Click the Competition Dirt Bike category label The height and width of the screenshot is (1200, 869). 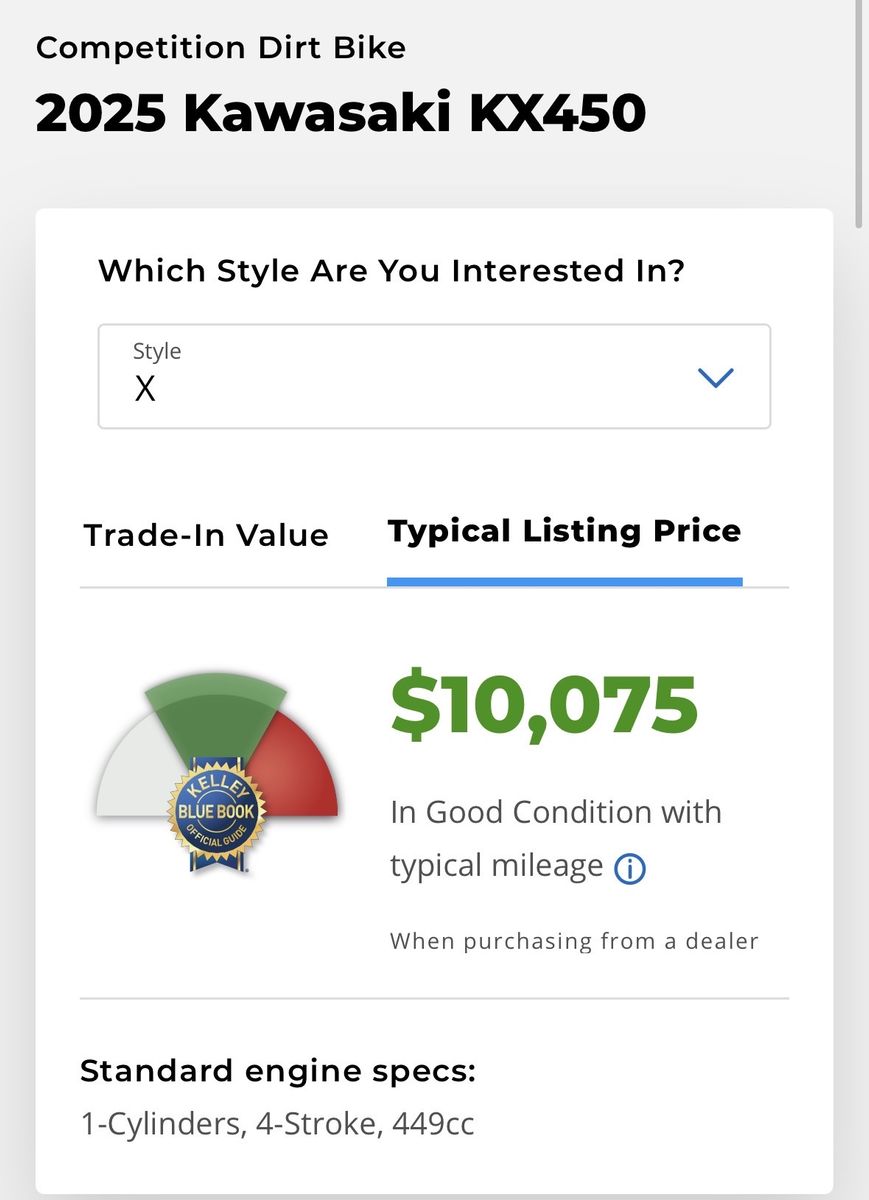pyautogui.click(x=220, y=48)
